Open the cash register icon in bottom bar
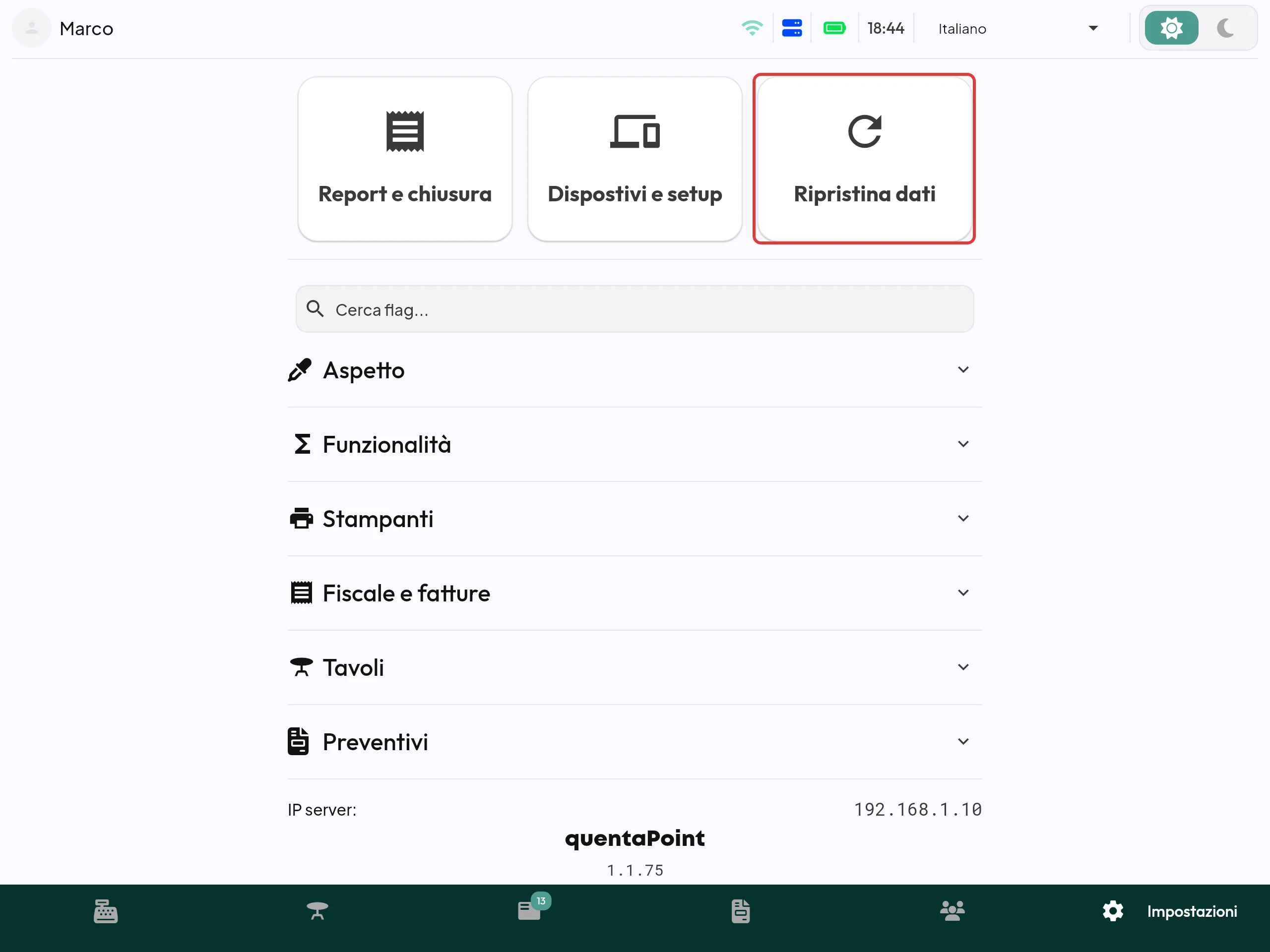Image resolution: width=1270 pixels, height=952 pixels. pos(106,911)
